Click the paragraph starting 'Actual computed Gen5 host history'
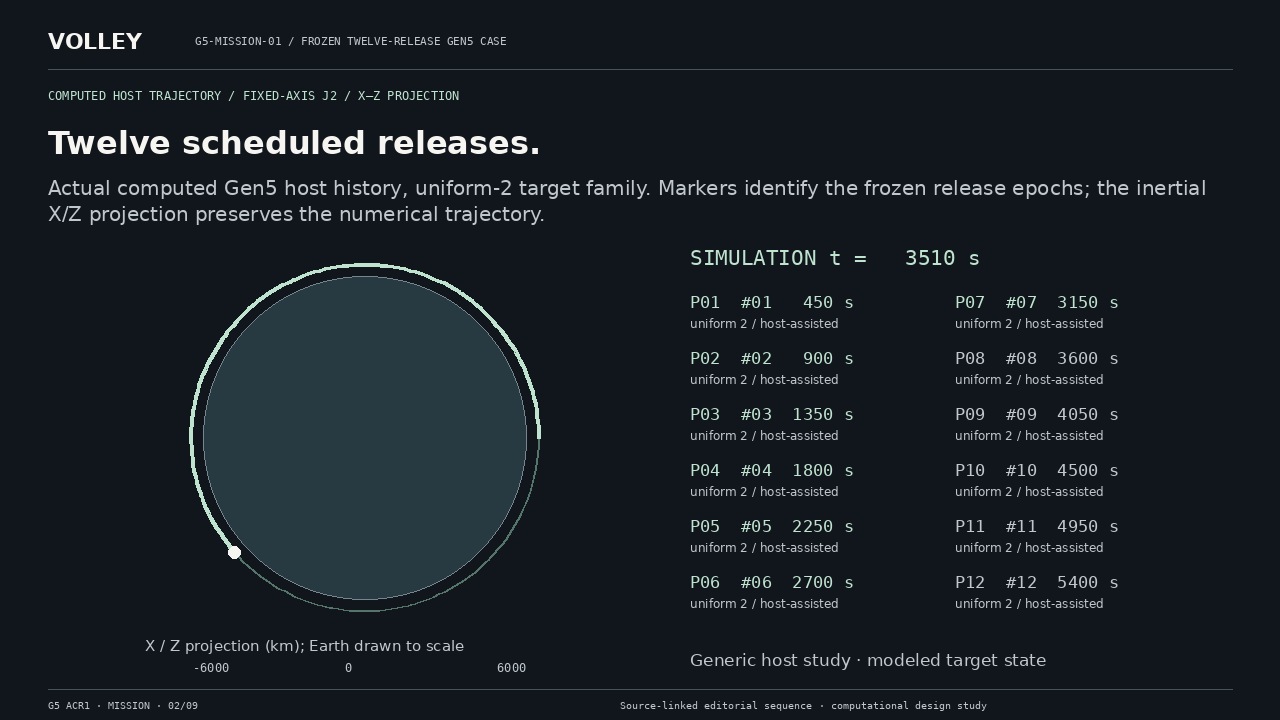The width and height of the screenshot is (1280, 720). tap(627, 201)
